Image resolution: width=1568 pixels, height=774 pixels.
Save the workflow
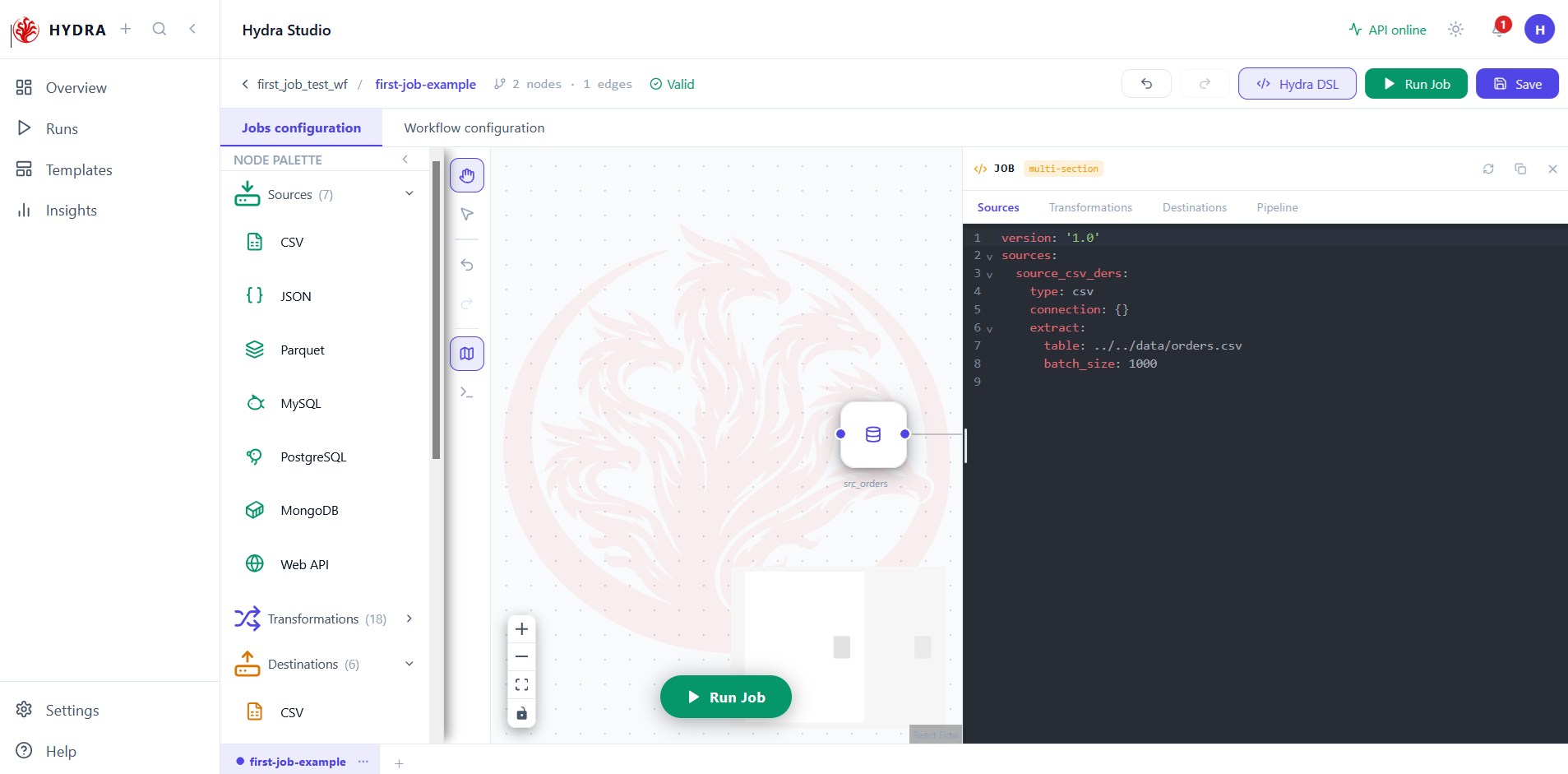[x=1517, y=84]
